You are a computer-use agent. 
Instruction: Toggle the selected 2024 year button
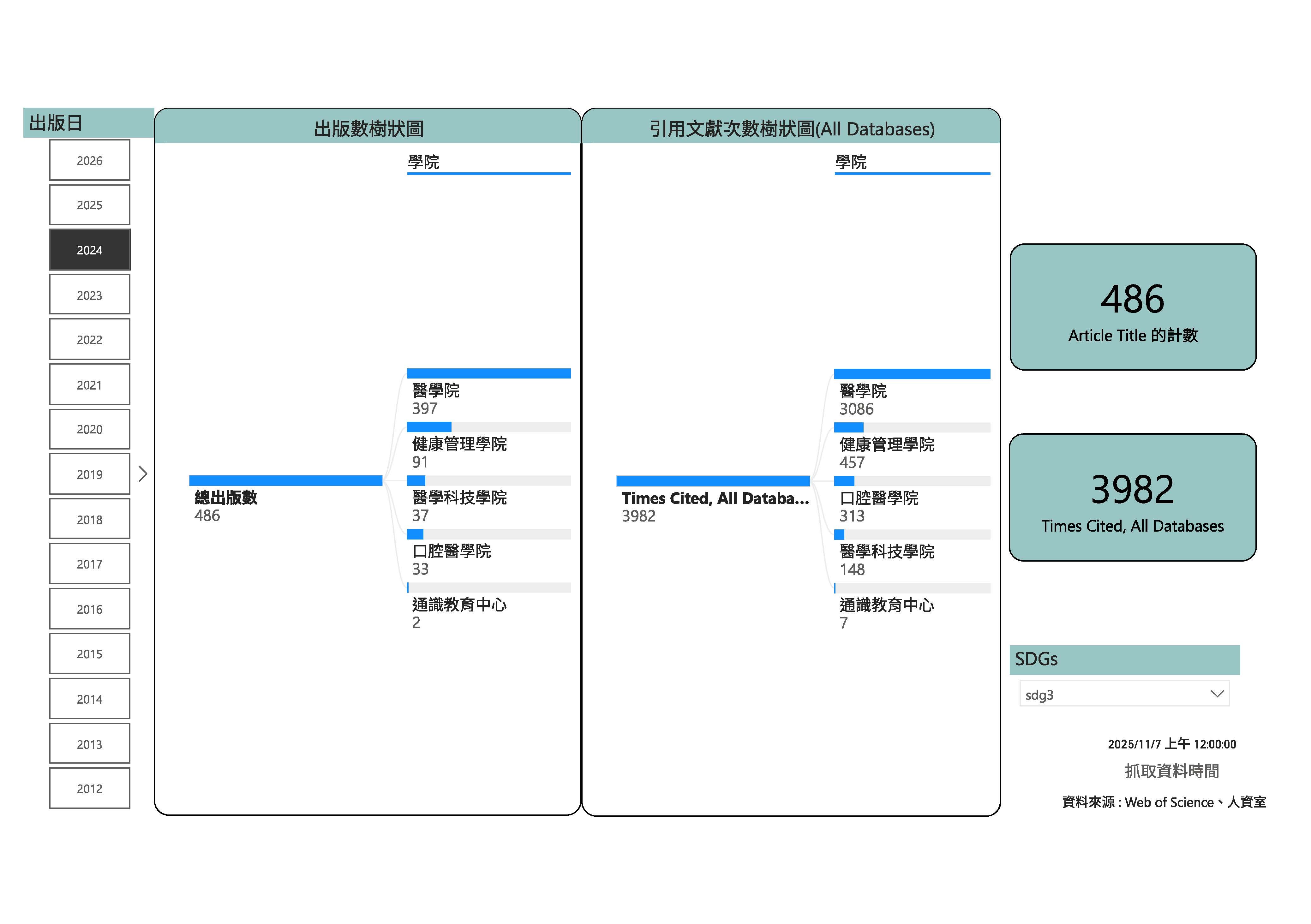click(x=90, y=250)
